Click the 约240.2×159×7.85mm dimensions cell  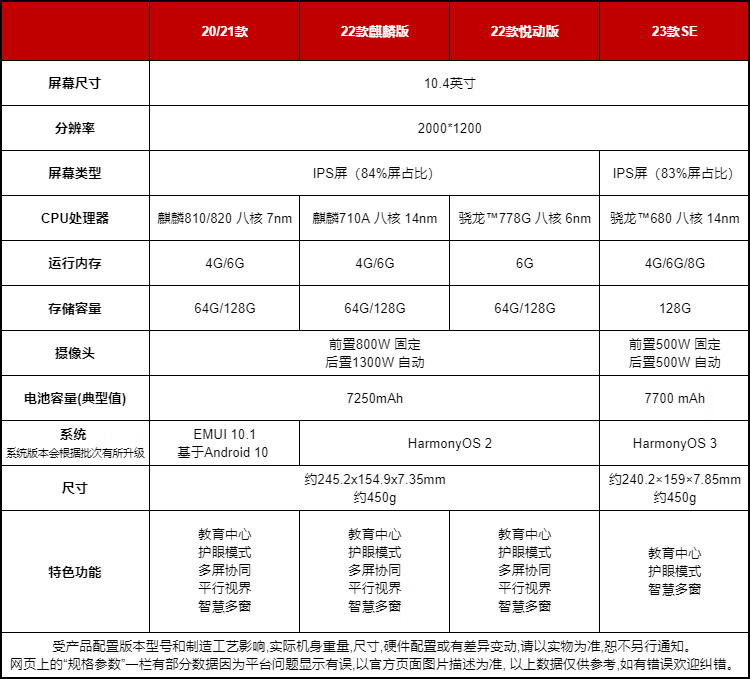(x=674, y=488)
